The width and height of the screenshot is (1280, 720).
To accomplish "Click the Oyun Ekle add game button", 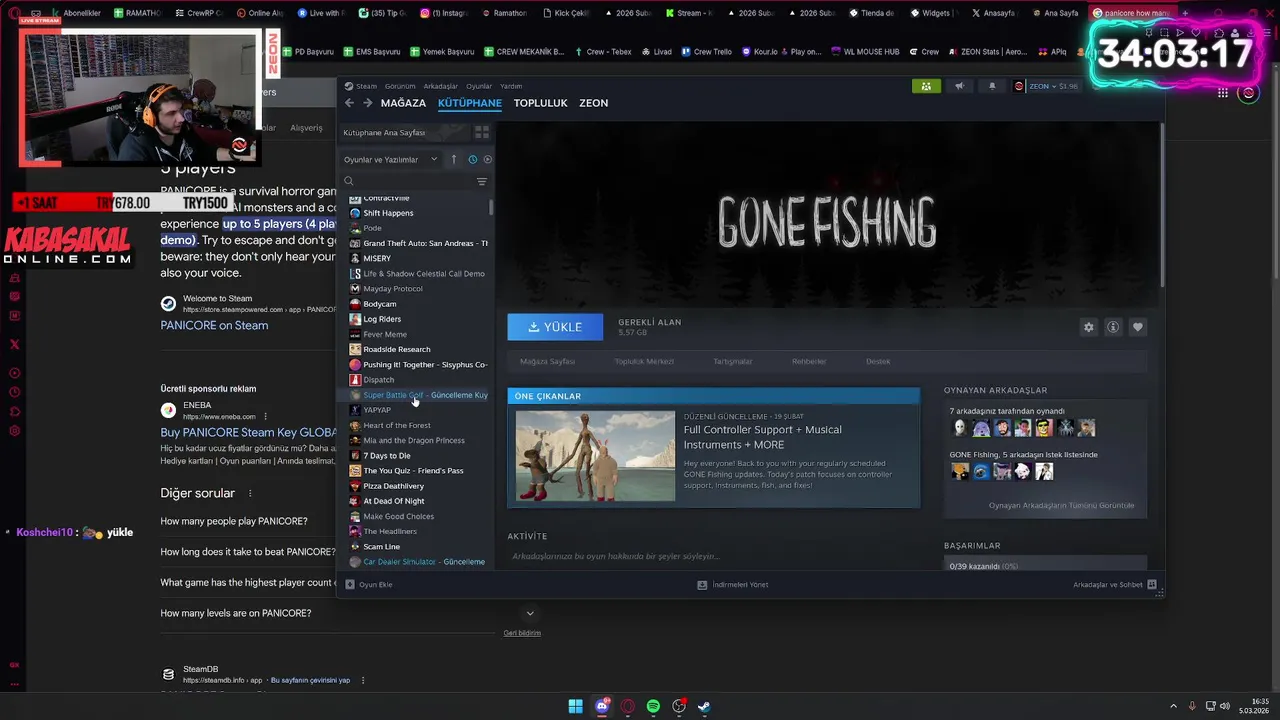I will pos(369,584).
